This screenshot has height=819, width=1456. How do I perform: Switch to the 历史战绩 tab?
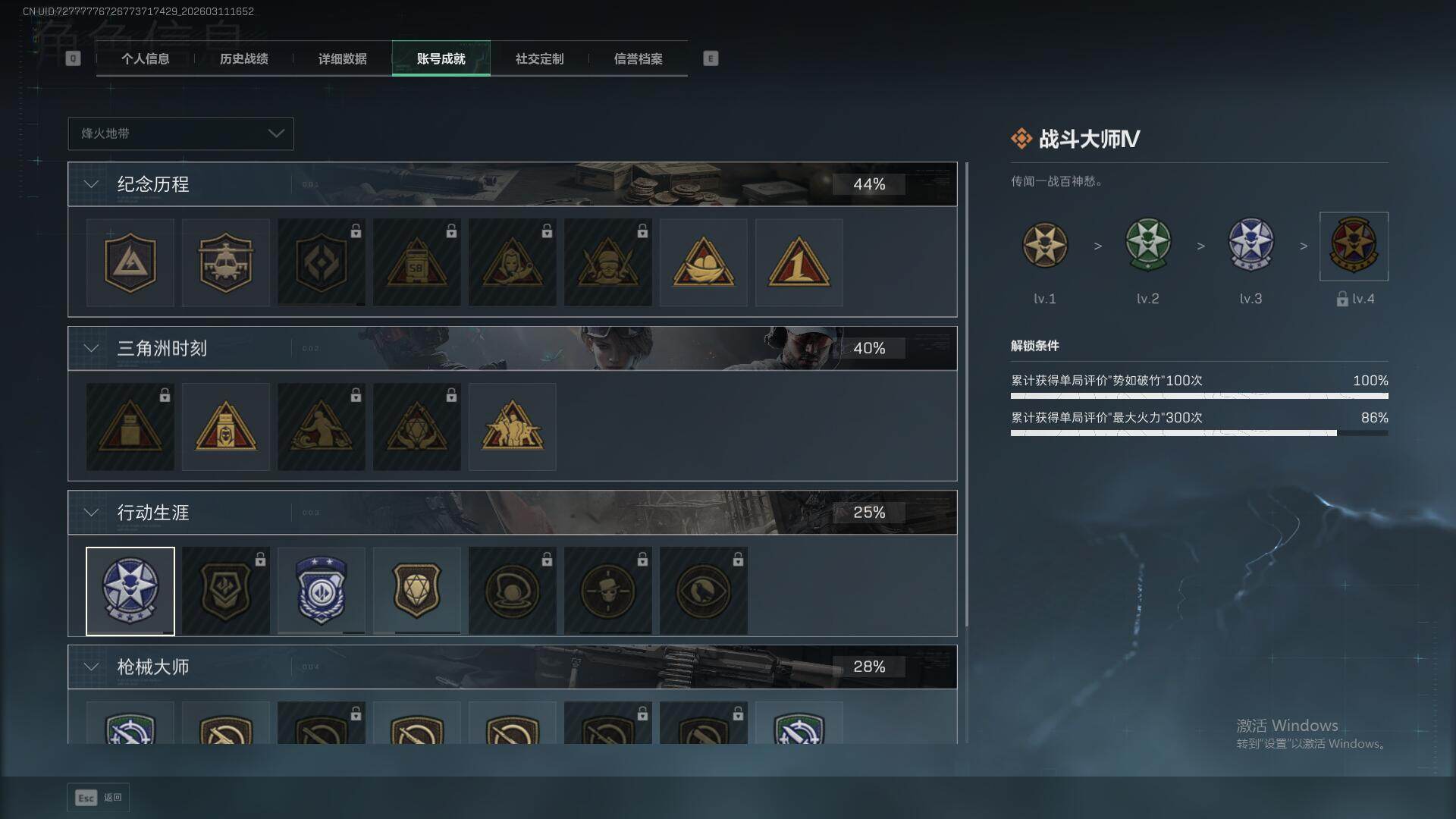[243, 58]
